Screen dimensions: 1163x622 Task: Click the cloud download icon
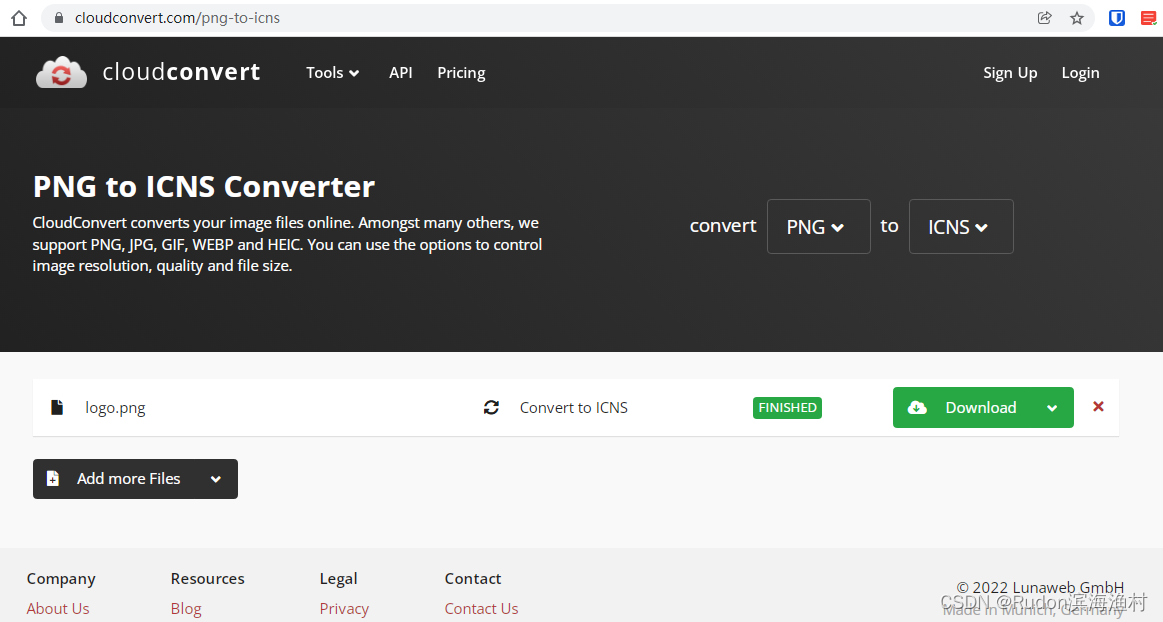tap(917, 407)
